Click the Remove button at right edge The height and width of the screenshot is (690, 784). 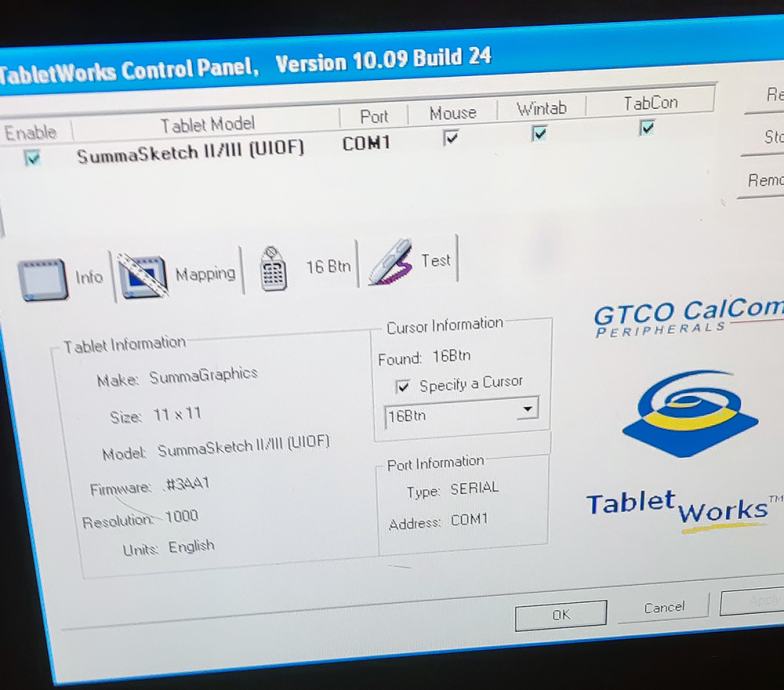click(x=762, y=180)
